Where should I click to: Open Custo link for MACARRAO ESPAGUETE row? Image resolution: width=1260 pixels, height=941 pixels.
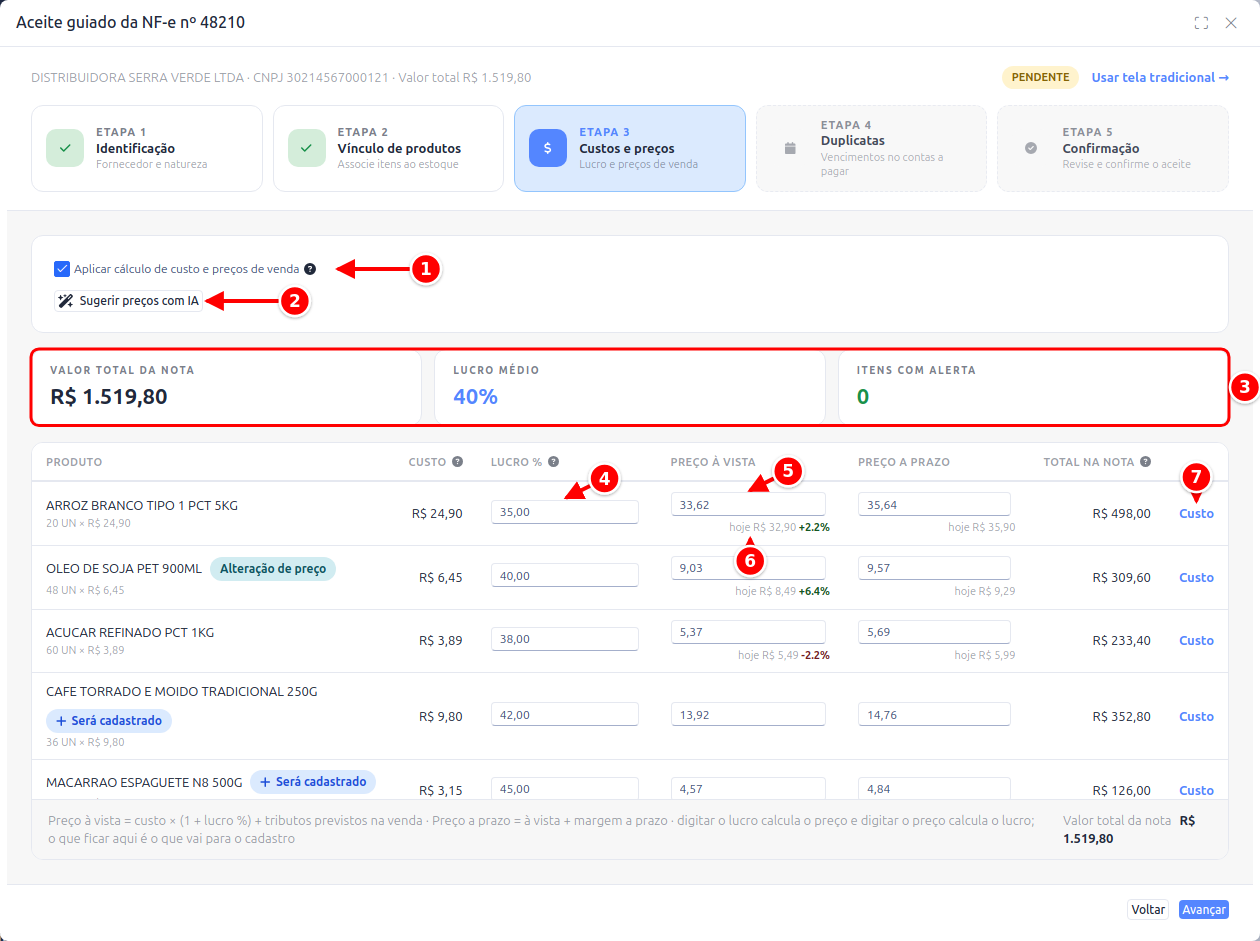pyautogui.click(x=1196, y=790)
